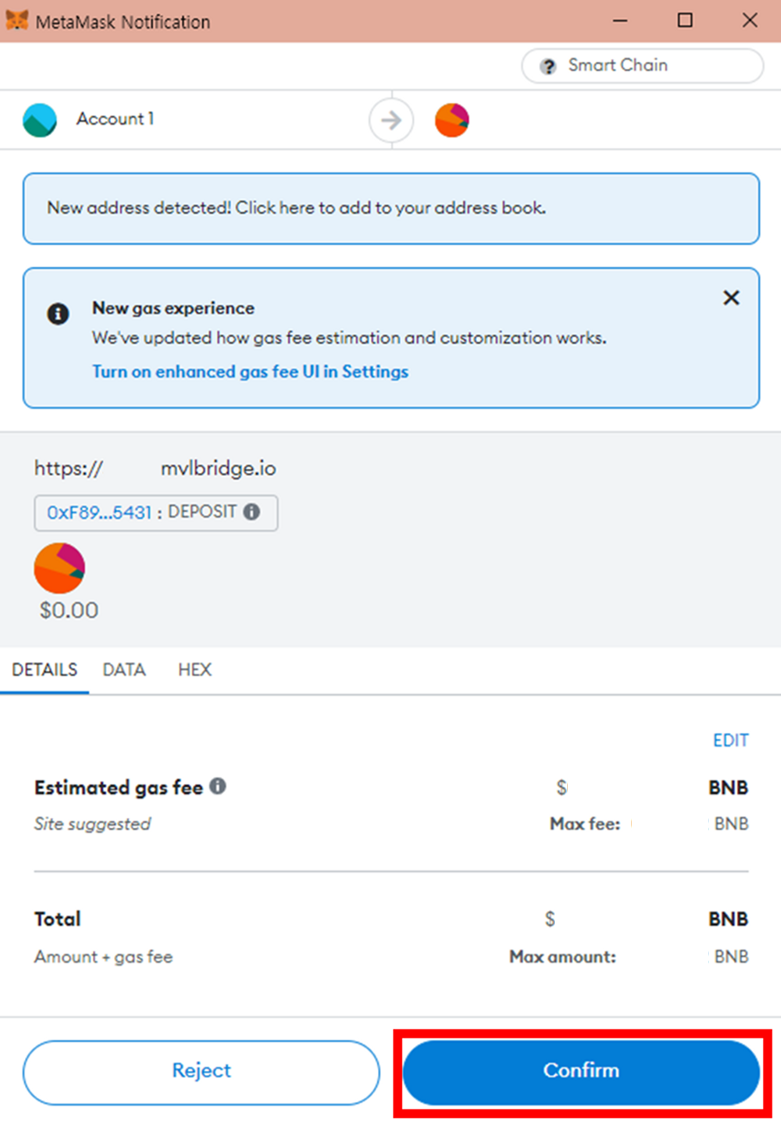Screen dimensions: 781x1125
Task: Click the MetaMask fox icon in title bar
Action: point(17,21)
